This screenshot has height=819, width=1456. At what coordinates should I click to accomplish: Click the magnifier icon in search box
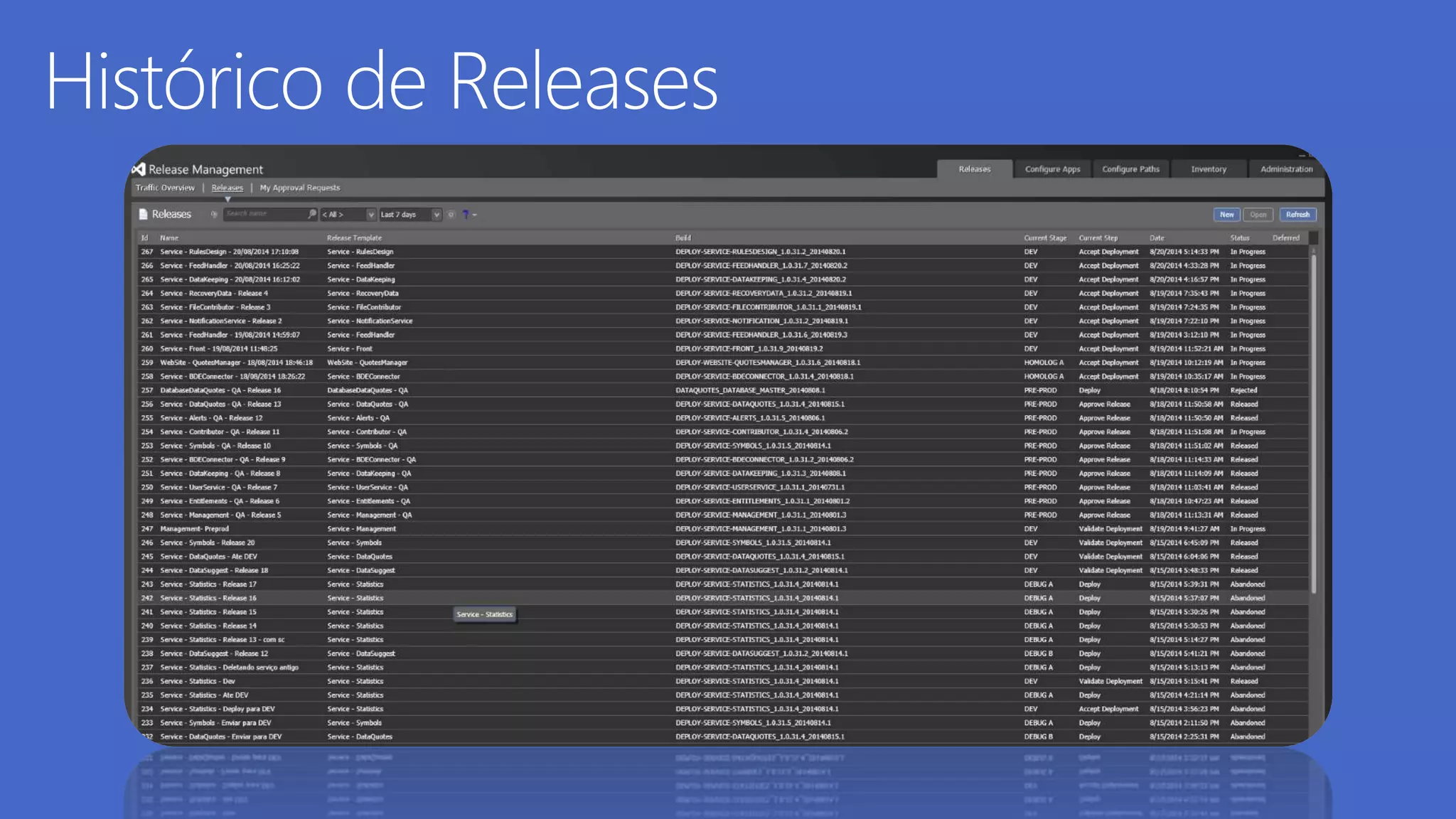click(x=311, y=214)
